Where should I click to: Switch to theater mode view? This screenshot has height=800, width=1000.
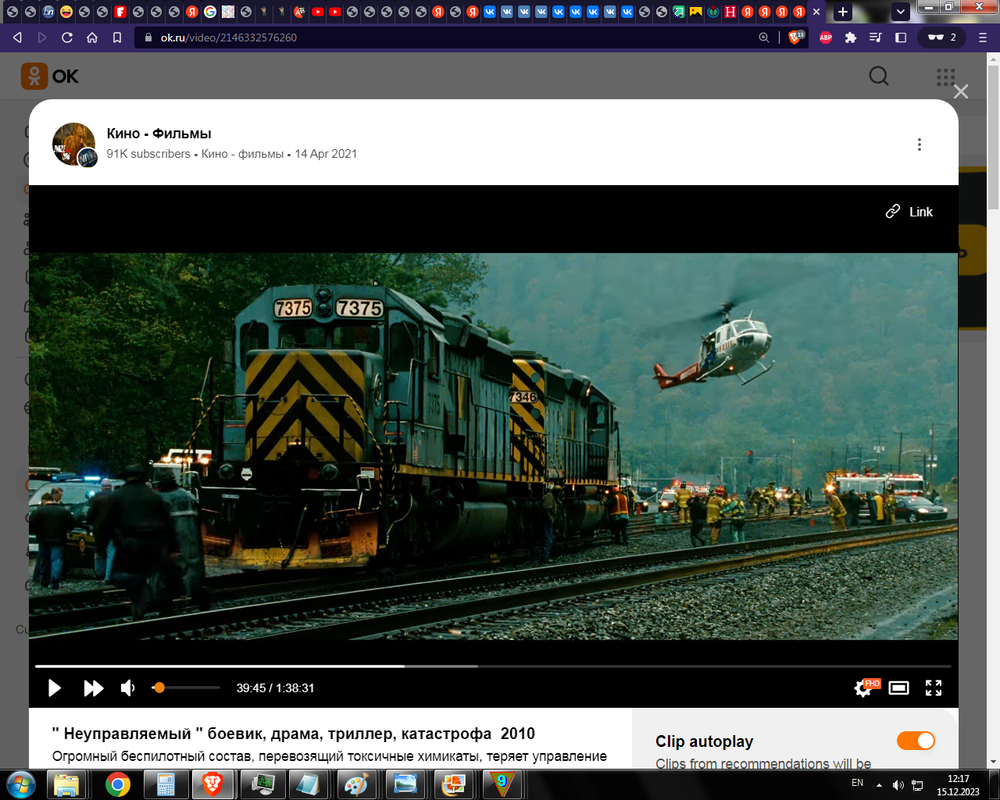tap(899, 688)
